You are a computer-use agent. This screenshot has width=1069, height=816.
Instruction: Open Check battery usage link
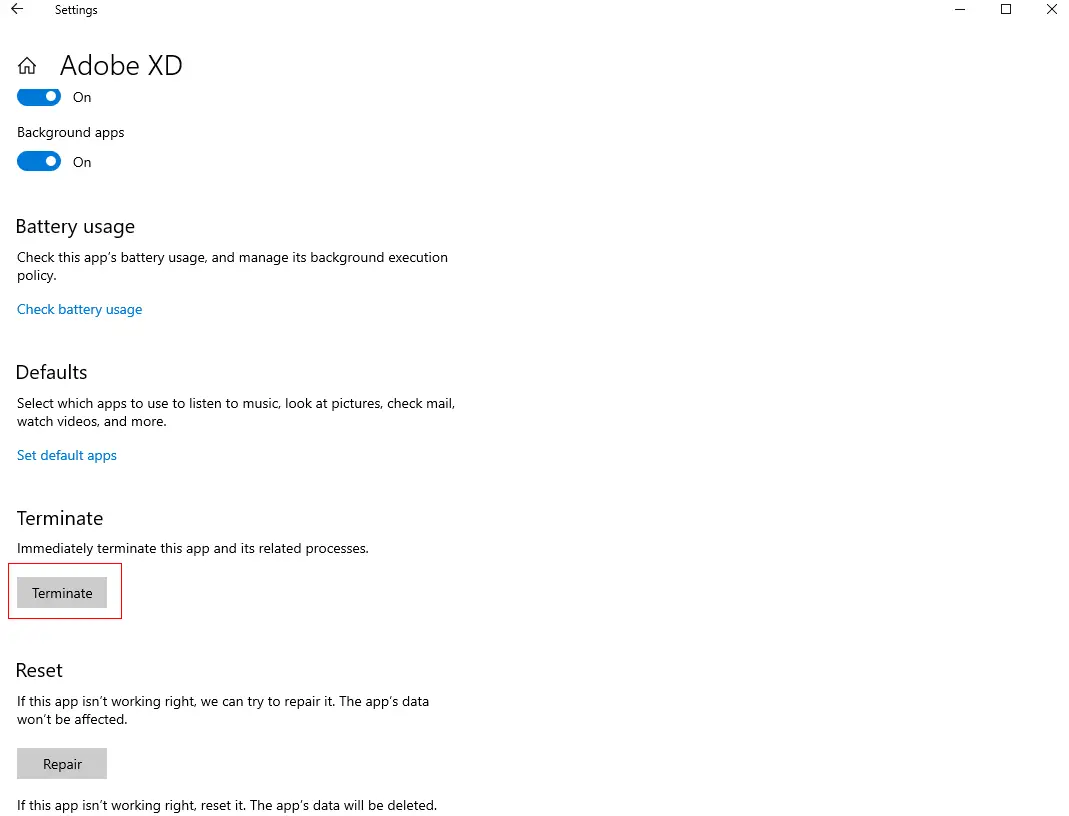(x=79, y=309)
